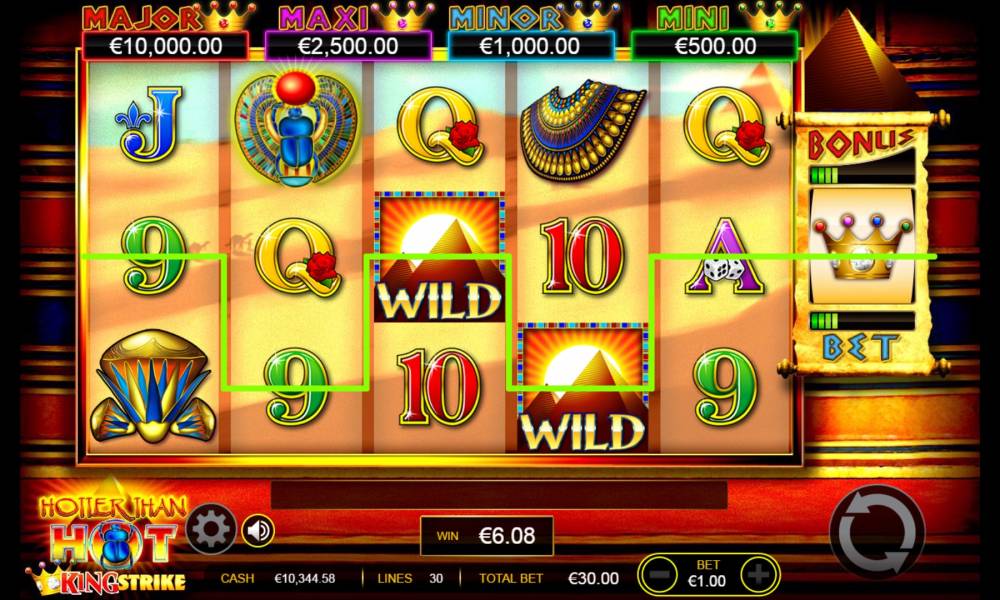Click the middle reel WILD pyramid symbol
The height and width of the screenshot is (600, 1000).
click(439, 257)
